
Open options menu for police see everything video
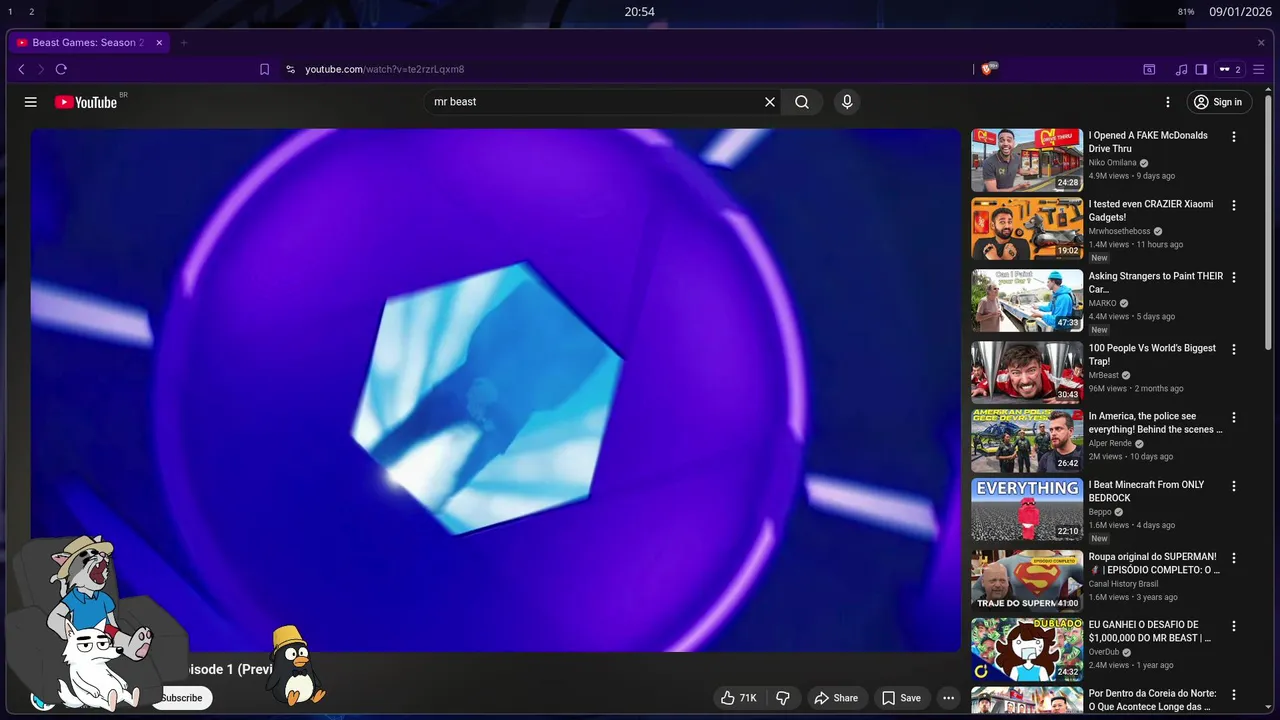[x=1234, y=417]
